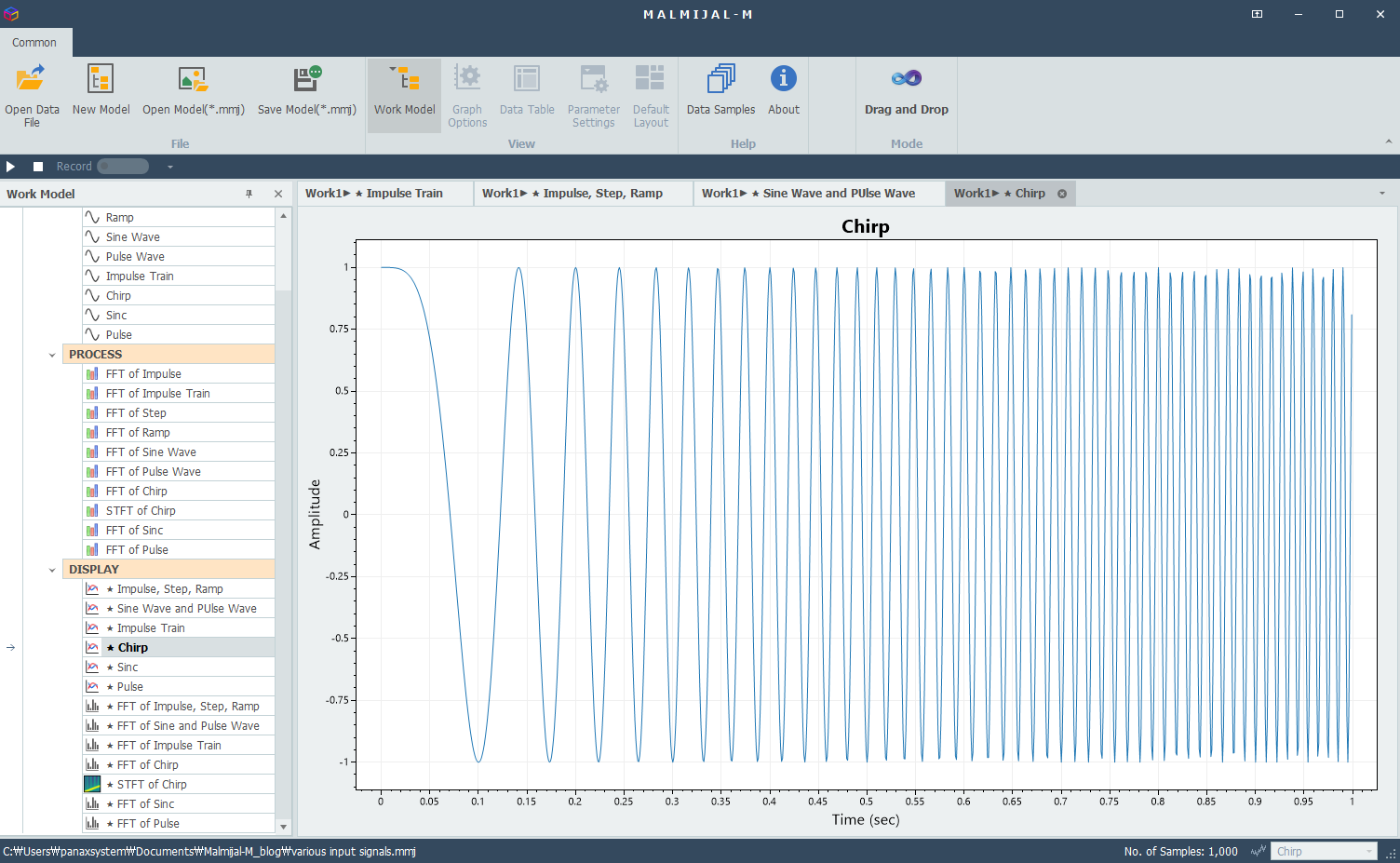Image resolution: width=1400 pixels, height=863 pixels.
Task: Pin the Work Model panel
Action: [x=249, y=194]
